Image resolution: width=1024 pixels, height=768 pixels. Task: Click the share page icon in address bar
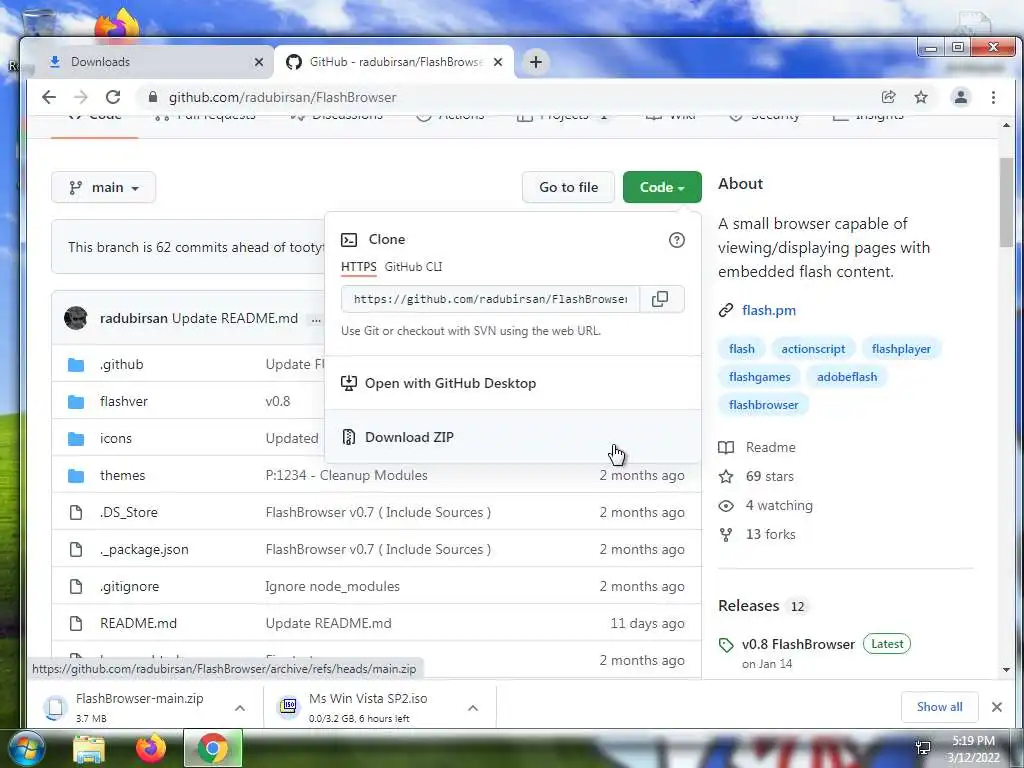(x=888, y=97)
